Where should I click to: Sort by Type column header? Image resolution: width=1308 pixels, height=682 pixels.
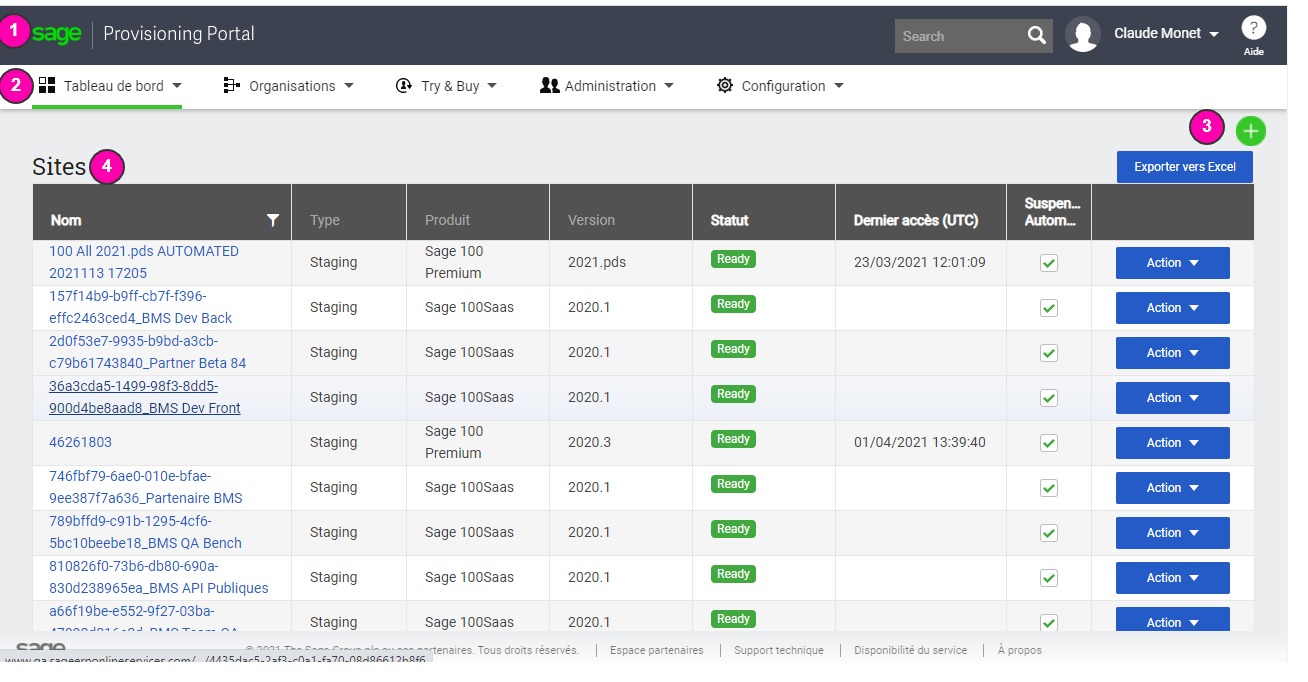(x=325, y=220)
